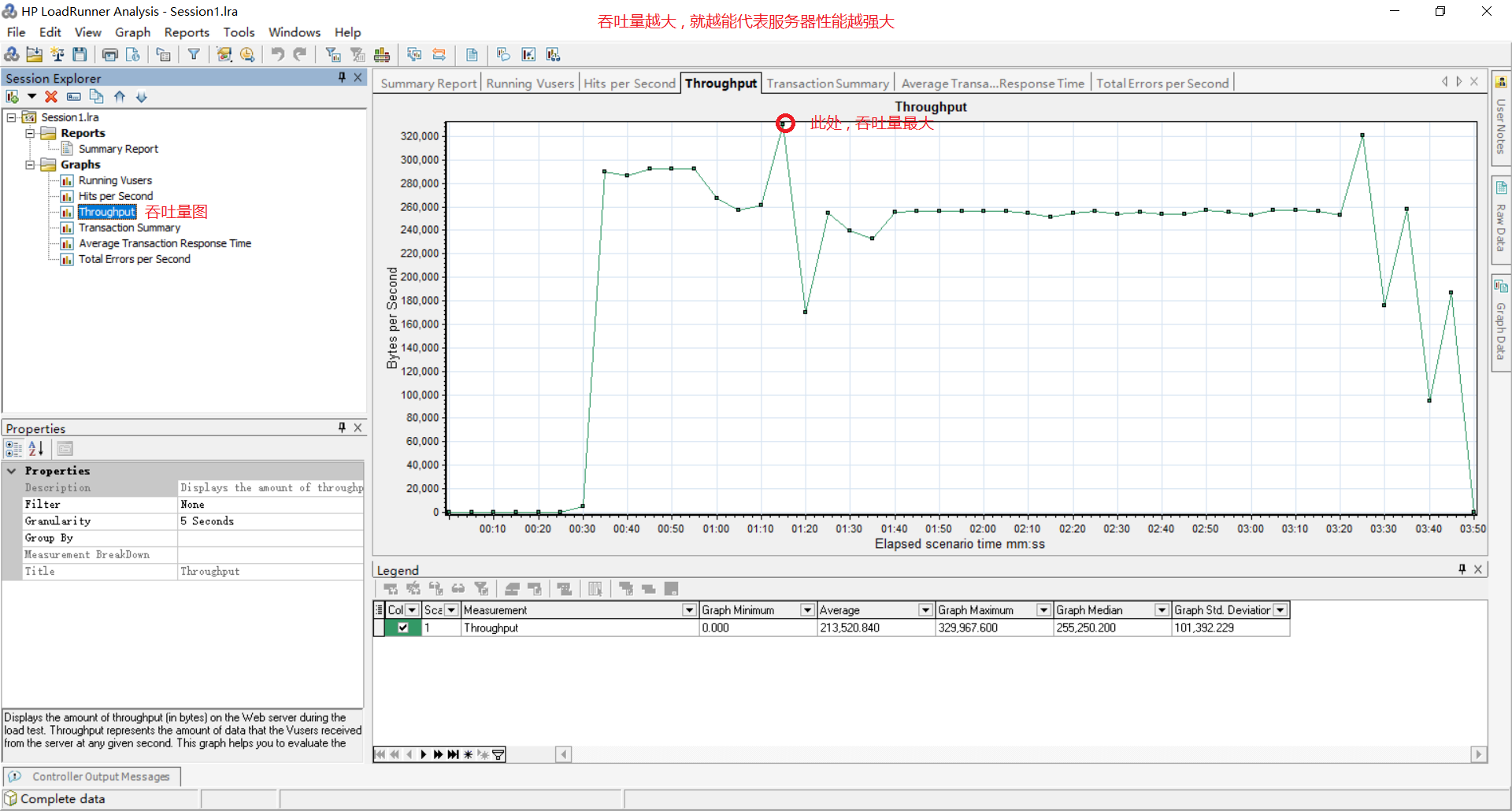Open the Graph Std. Deviation column dropdown
The image size is (1512, 811).
(1280, 610)
